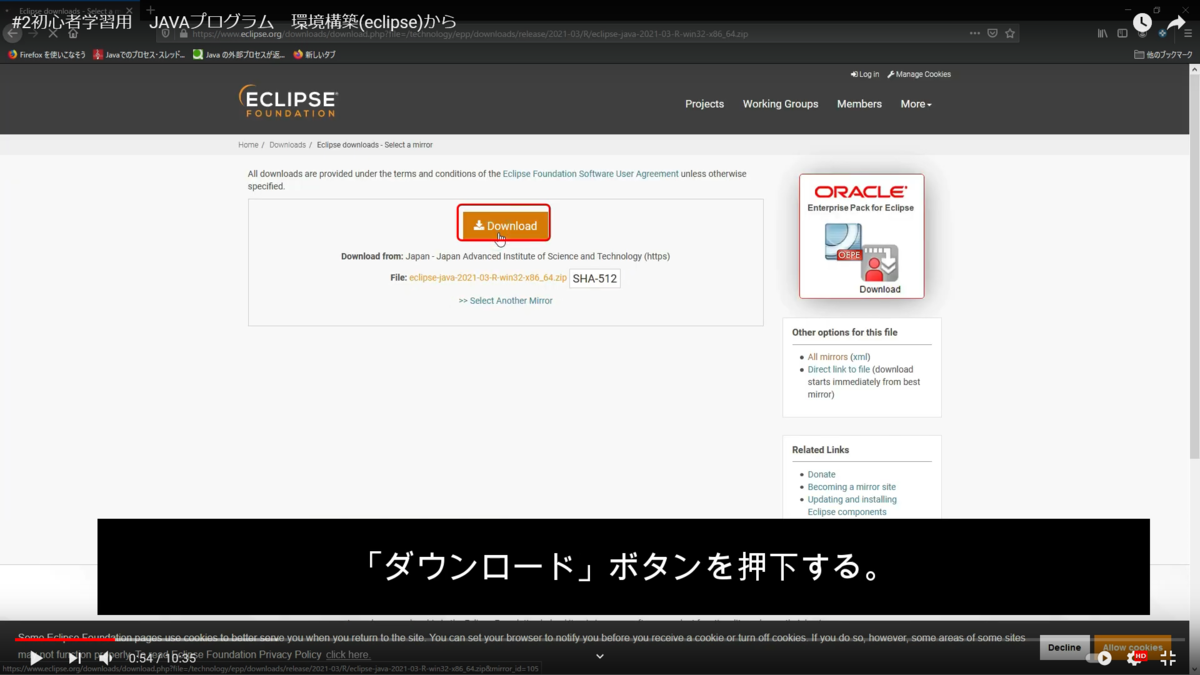Open the eclipse-java-2021-03-R-win32-x86_64.zip file link
The image size is (1200, 675).
(488, 278)
